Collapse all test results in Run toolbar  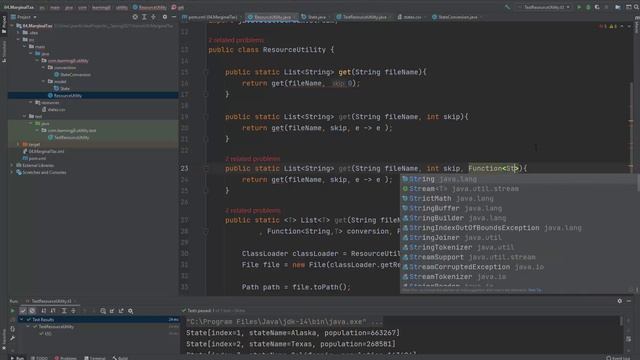point(73,311)
